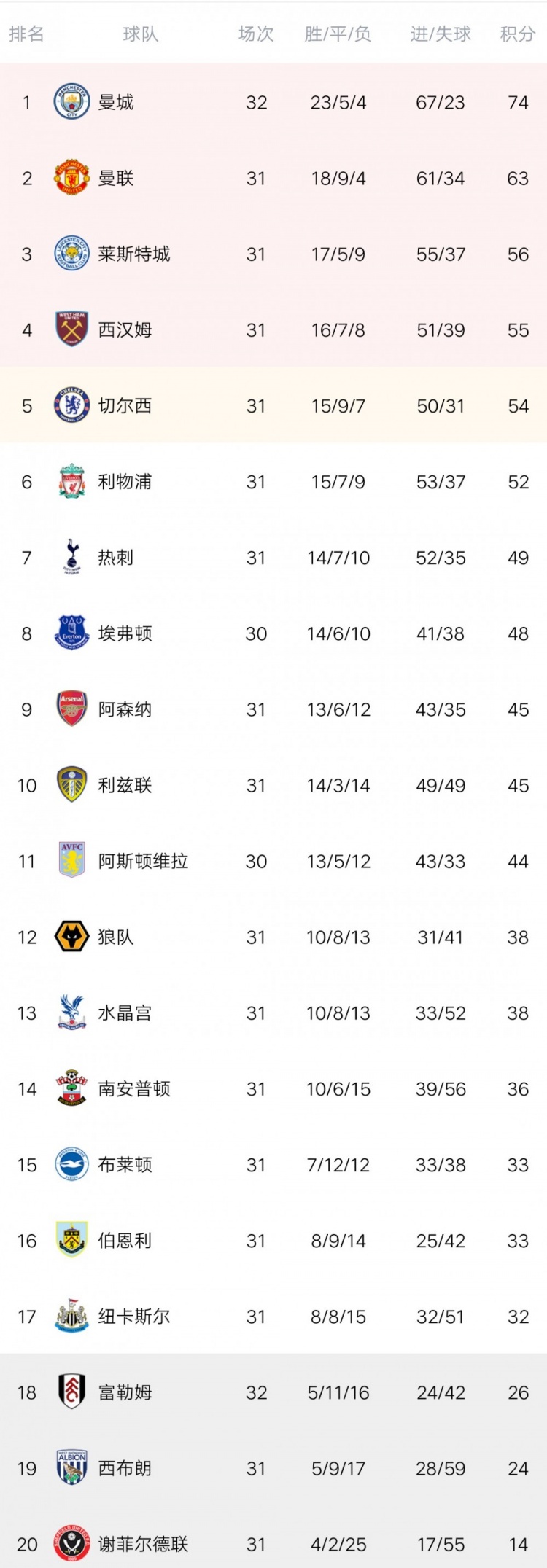The width and height of the screenshot is (547, 1568).
Task: Open the 南安普顿 team name link
Action: tap(134, 1088)
